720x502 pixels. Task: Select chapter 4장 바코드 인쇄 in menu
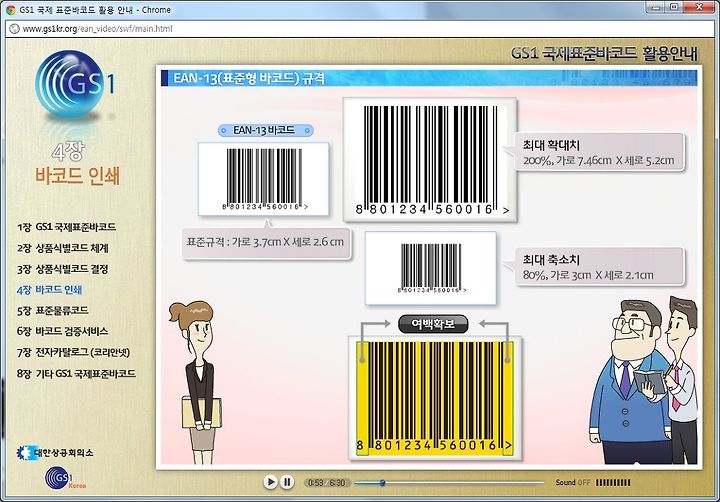50,290
